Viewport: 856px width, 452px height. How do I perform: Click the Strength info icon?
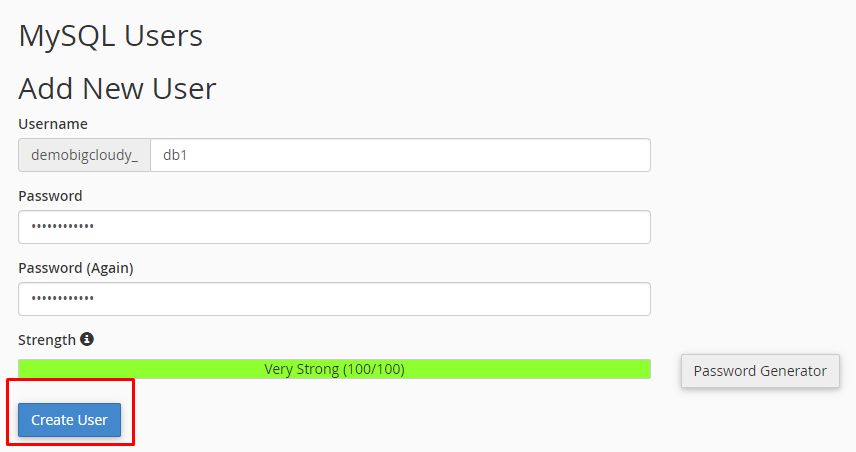87,339
